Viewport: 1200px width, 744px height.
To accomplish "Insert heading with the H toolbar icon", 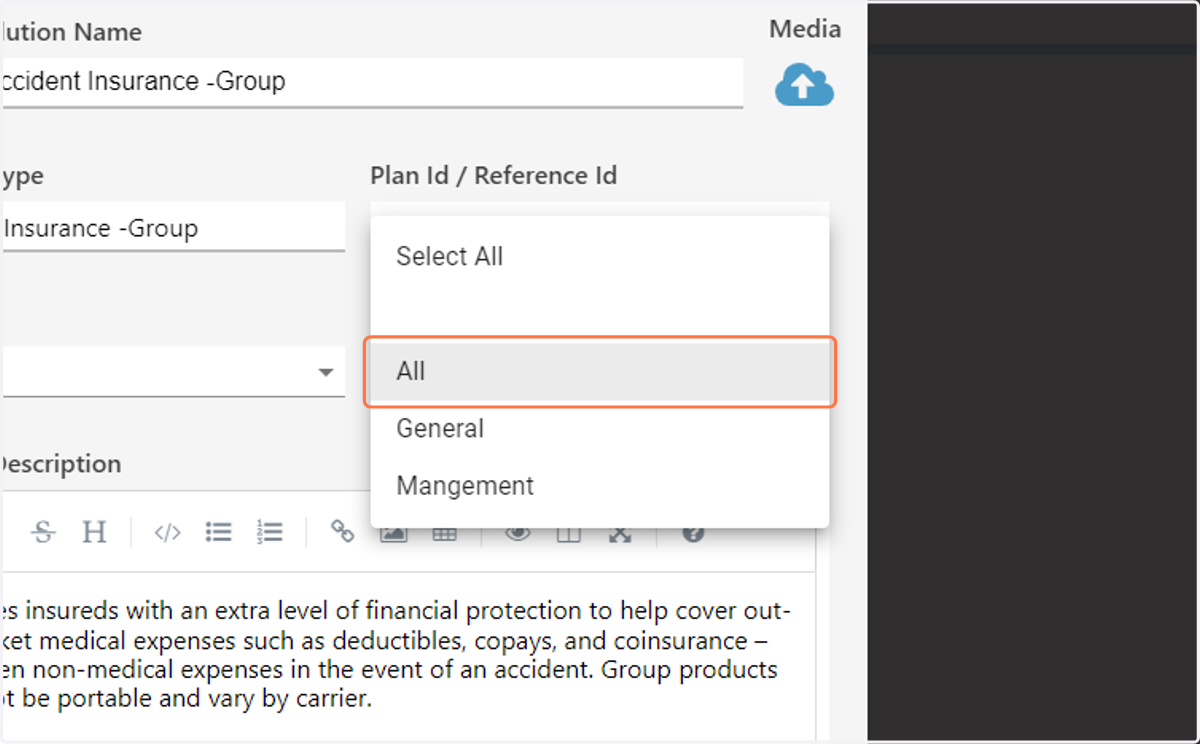I will click(x=94, y=532).
